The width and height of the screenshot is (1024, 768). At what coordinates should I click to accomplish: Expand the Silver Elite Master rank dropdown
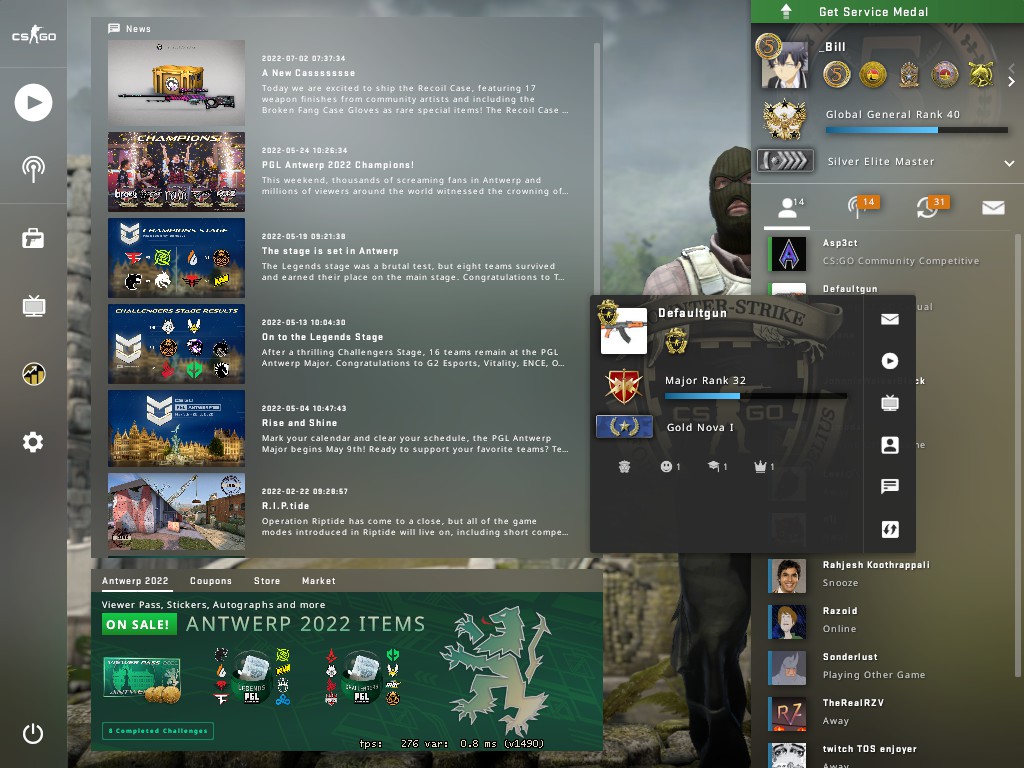1009,163
